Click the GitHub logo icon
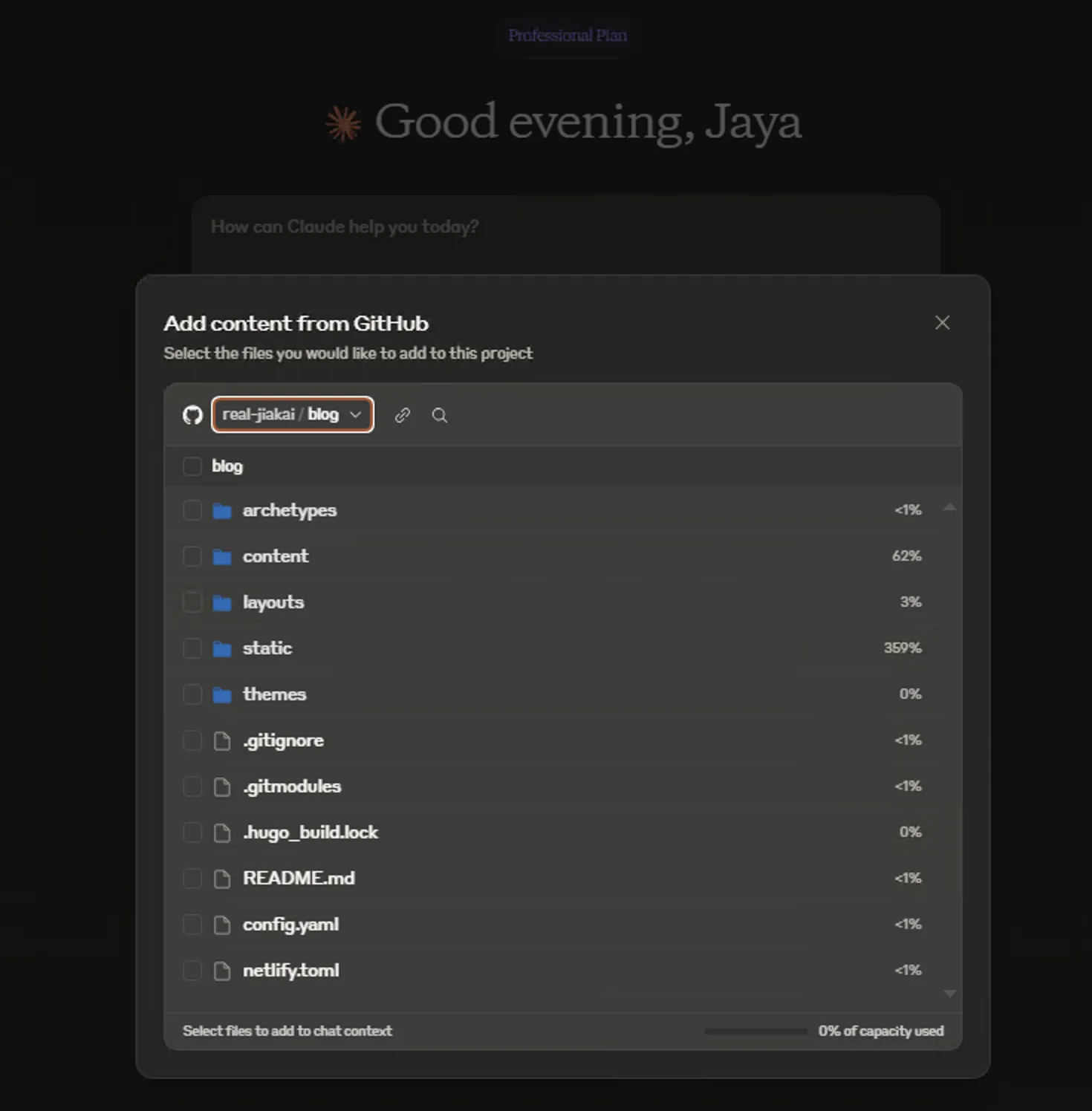 (x=192, y=415)
